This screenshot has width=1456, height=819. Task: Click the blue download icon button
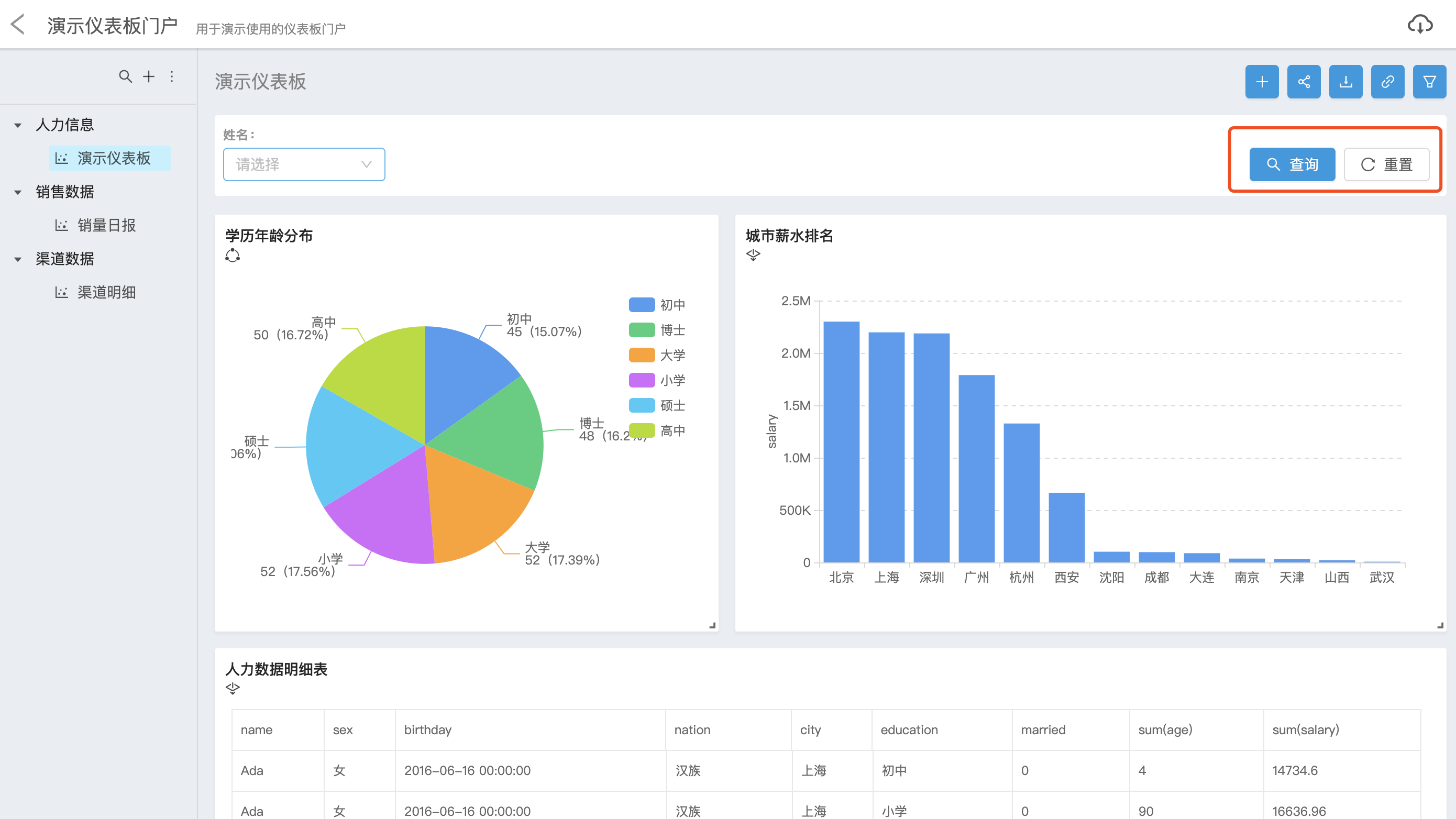1345,82
